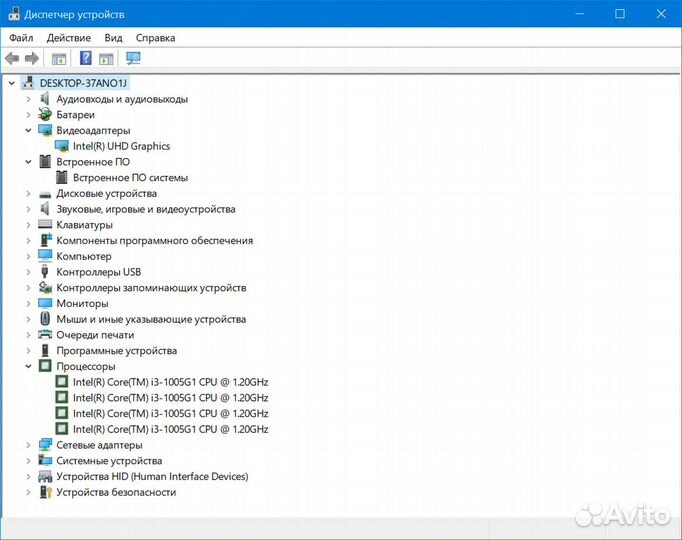Click the Очереди печати printer icon
The height and width of the screenshot is (540, 682).
click(45, 335)
